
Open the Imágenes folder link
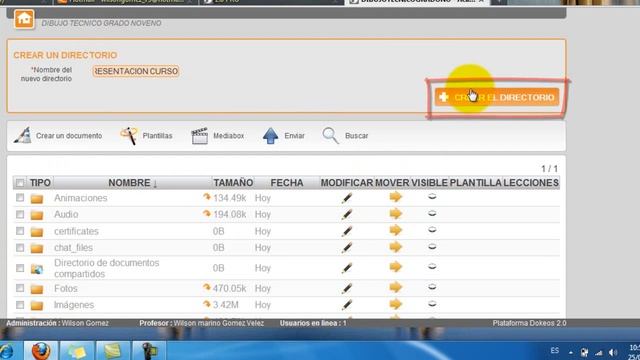pyautogui.click(x=74, y=305)
